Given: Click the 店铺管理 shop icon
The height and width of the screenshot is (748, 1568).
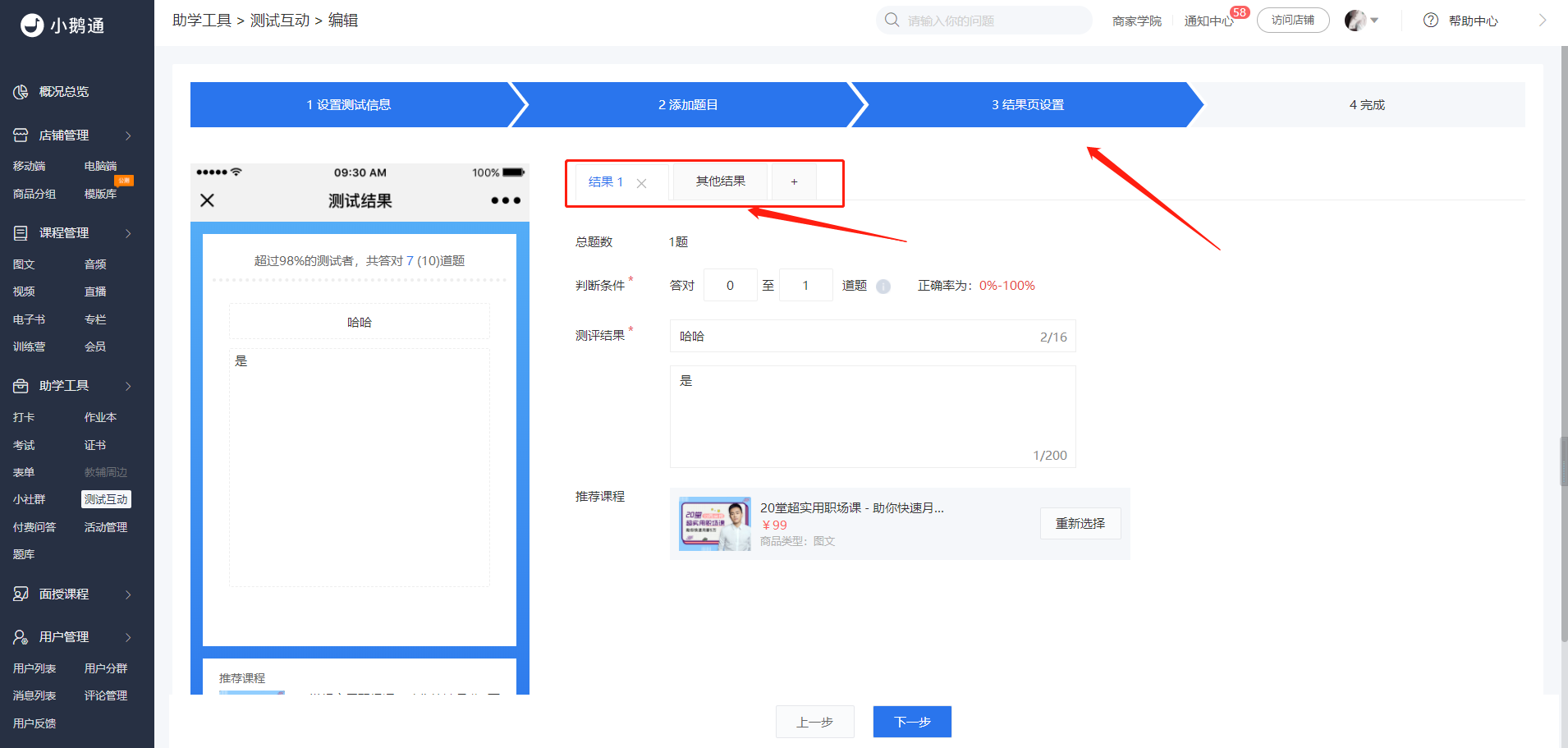Looking at the screenshot, I should 21,135.
